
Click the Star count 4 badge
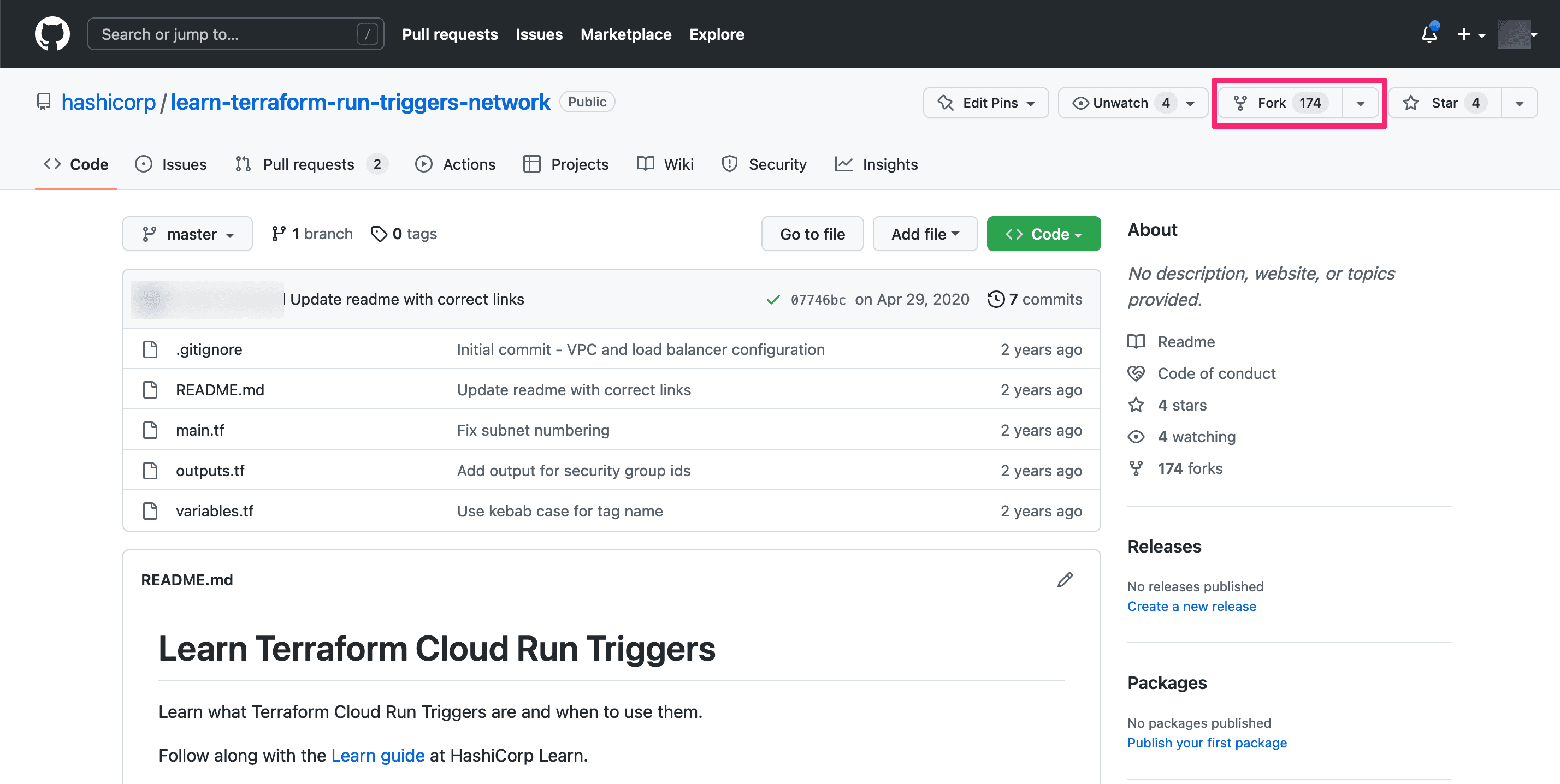(x=1476, y=103)
